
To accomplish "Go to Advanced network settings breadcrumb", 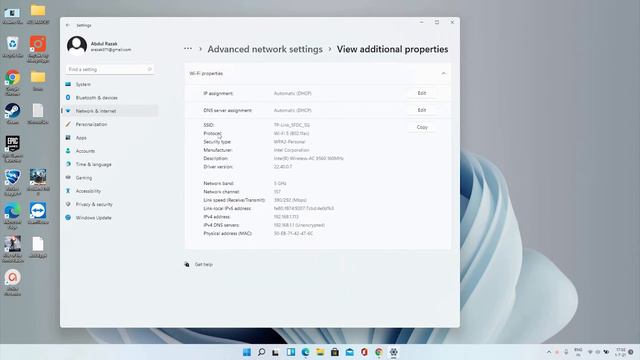I will point(265,49).
